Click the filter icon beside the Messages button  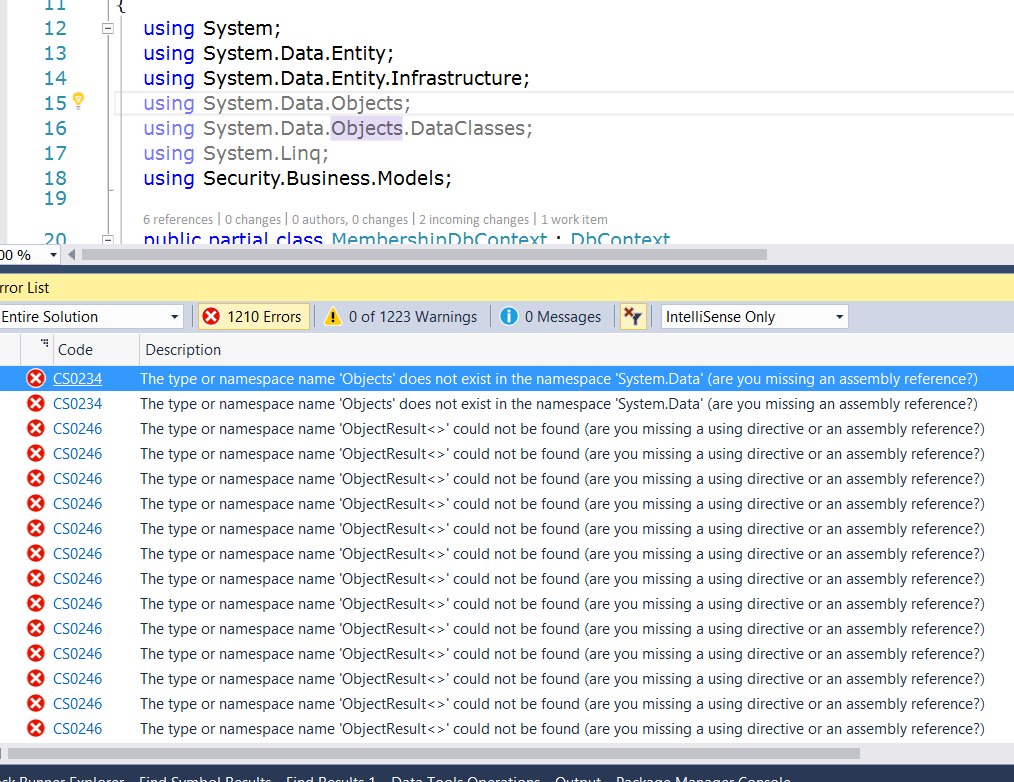(x=634, y=316)
